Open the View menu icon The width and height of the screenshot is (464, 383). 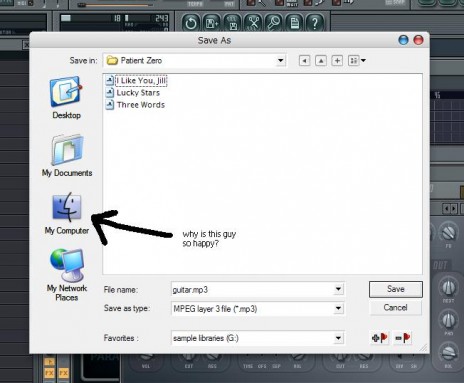coord(353,61)
